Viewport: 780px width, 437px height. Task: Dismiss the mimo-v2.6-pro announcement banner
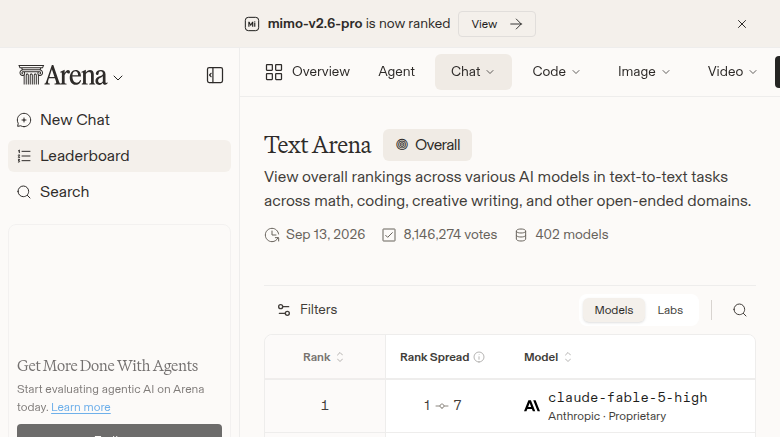(742, 24)
